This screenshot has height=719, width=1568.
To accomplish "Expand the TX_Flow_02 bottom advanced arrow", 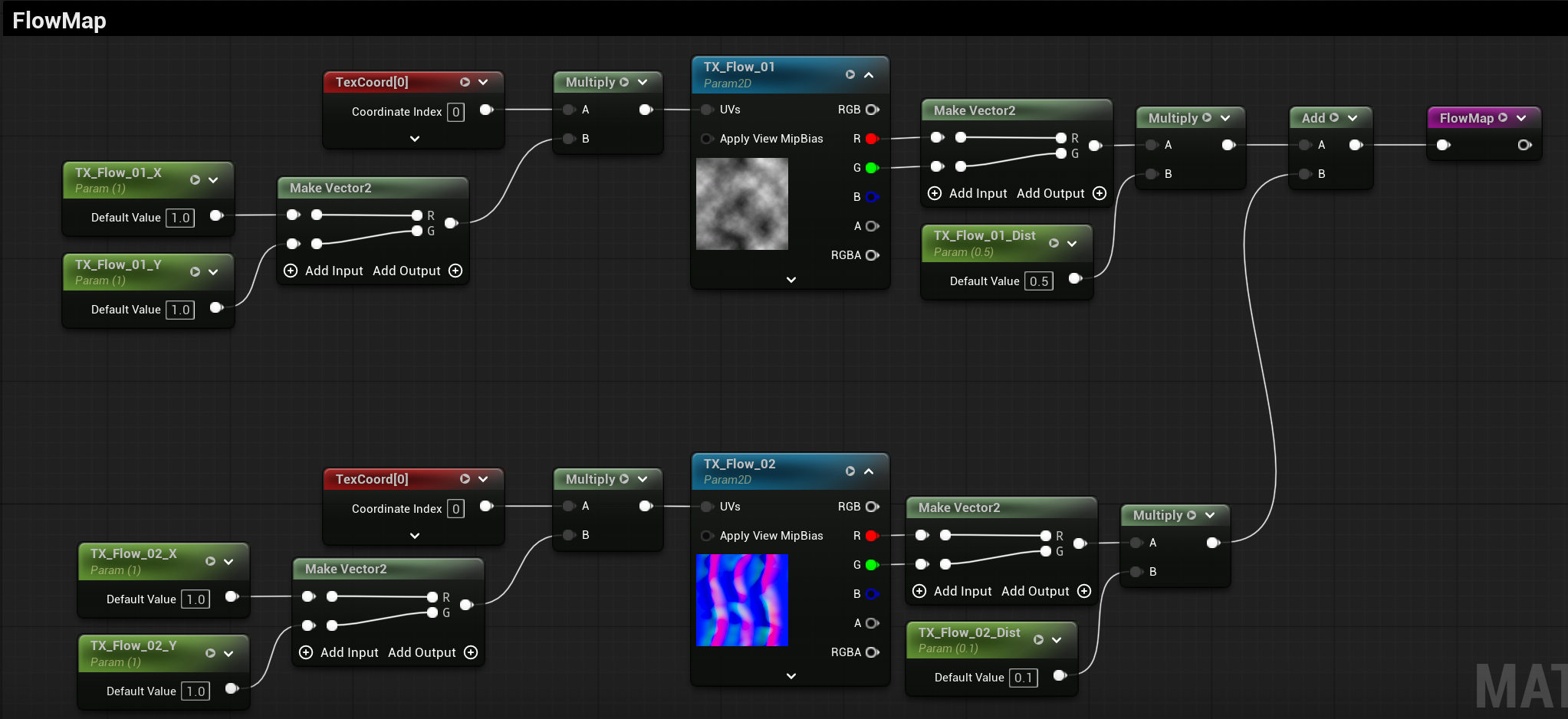I will tap(791, 676).
